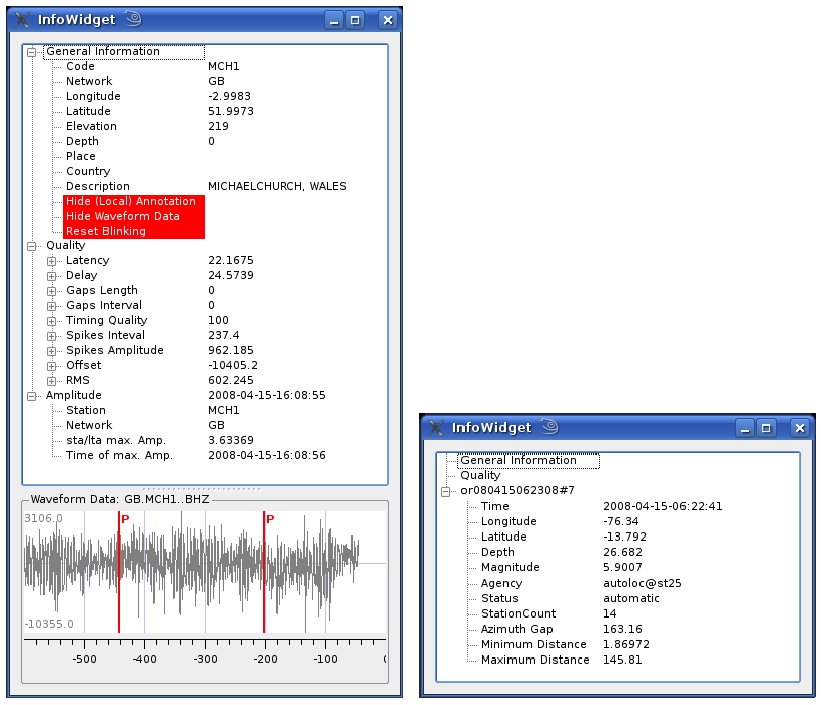This screenshot has width=823, height=705.
Task: Collapse the Amplitude section
Action: pos(32,395)
